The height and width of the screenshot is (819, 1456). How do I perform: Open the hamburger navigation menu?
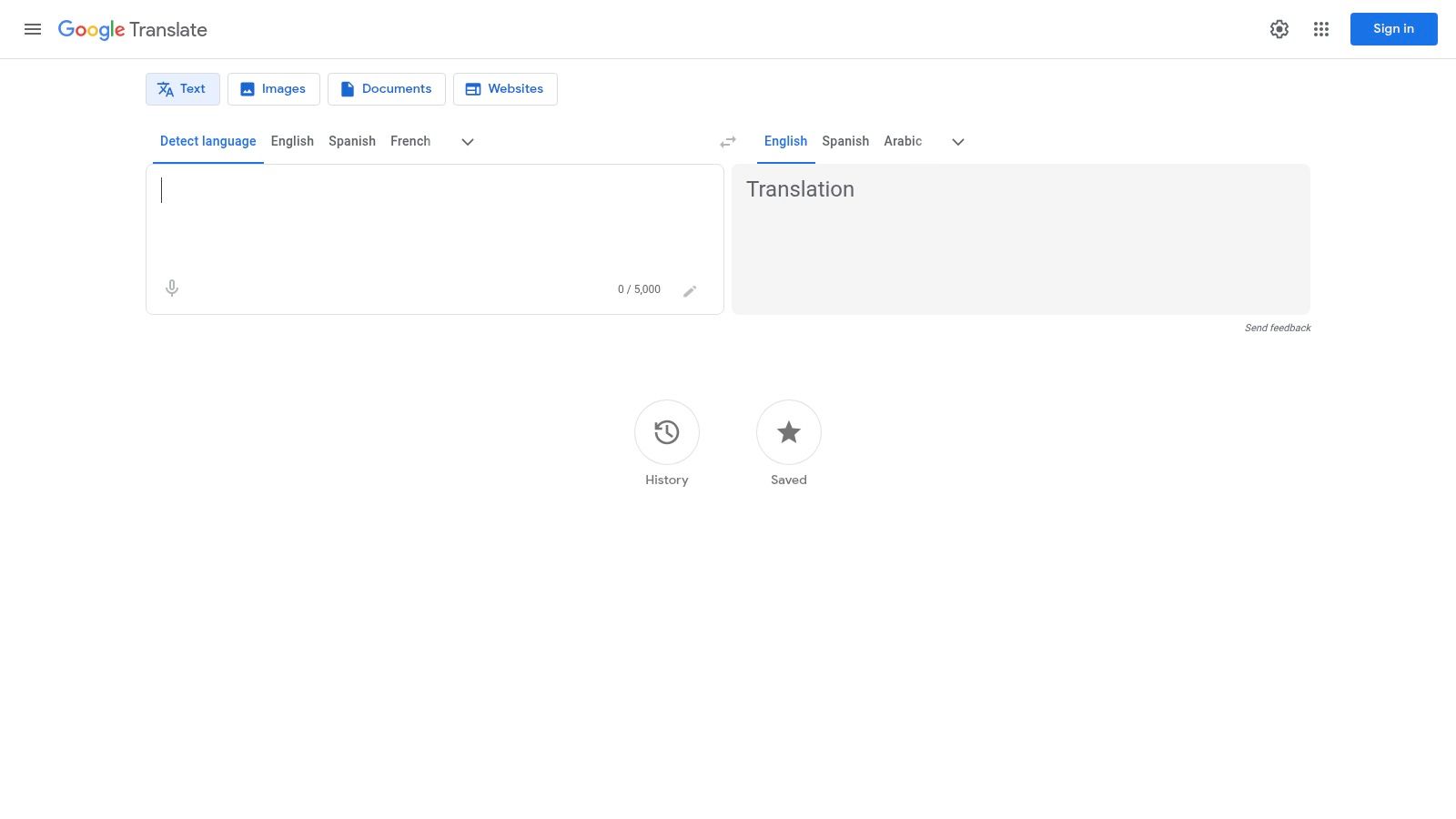coord(33,29)
